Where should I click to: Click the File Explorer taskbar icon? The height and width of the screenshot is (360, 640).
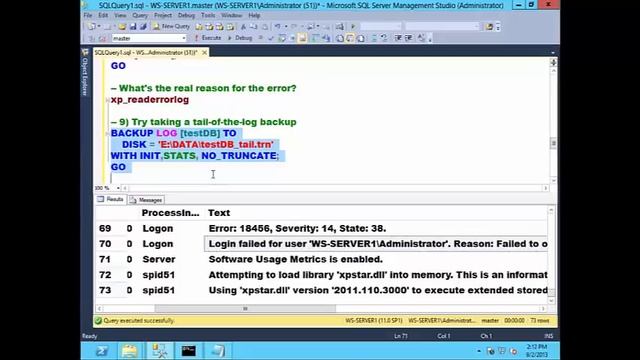tap(130, 351)
